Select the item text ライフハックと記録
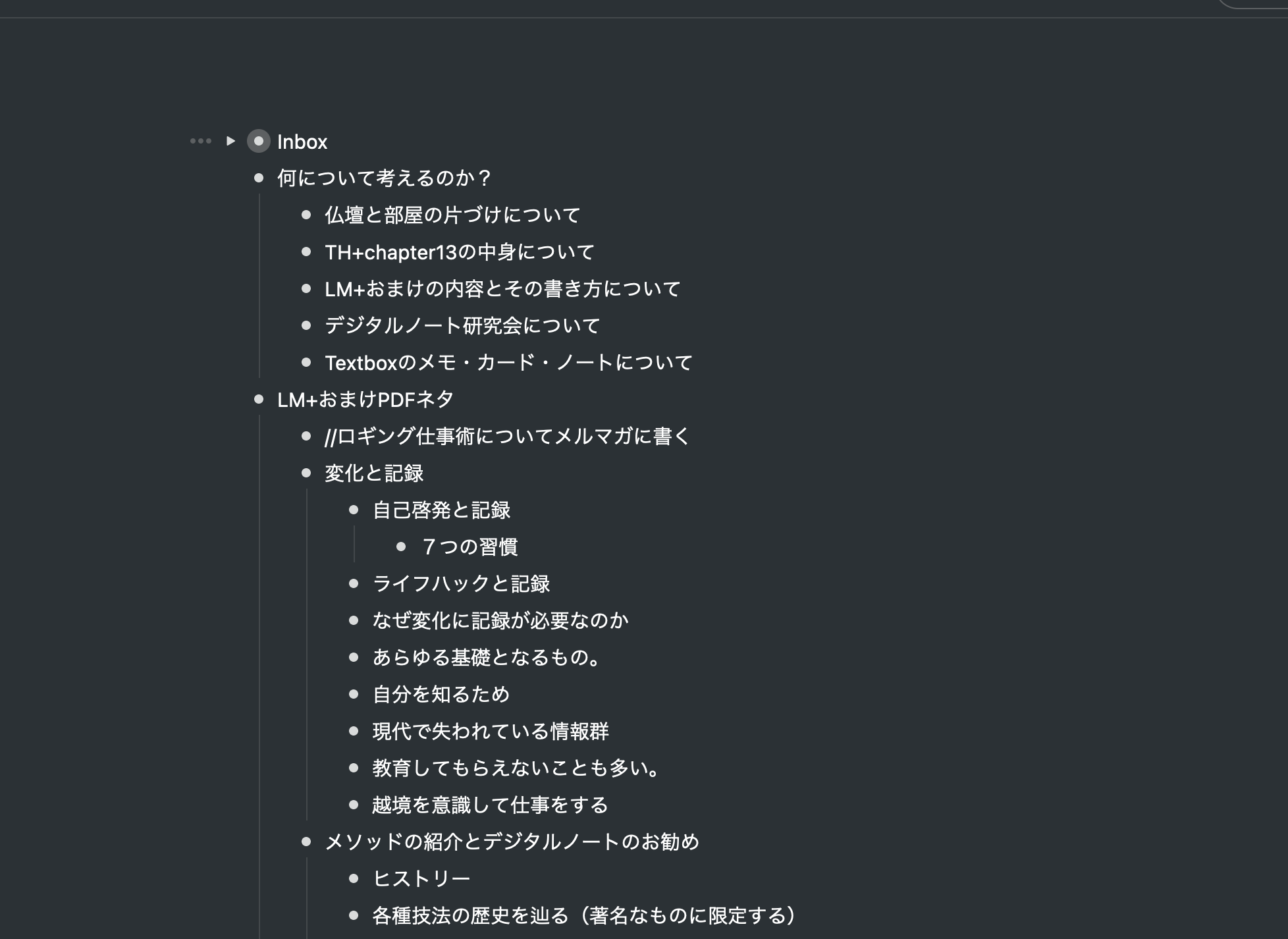1288x939 pixels. click(x=463, y=583)
